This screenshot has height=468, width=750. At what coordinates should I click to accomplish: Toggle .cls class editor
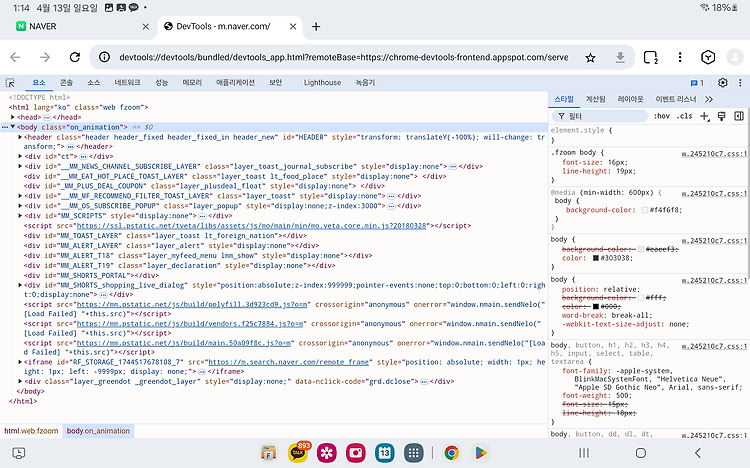(x=684, y=116)
